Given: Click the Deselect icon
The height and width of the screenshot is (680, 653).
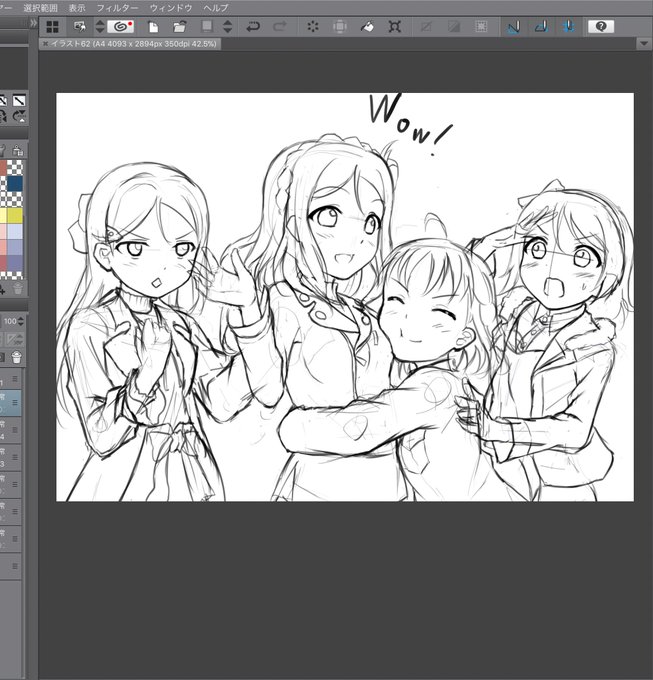Looking at the screenshot, I should 426,27.
